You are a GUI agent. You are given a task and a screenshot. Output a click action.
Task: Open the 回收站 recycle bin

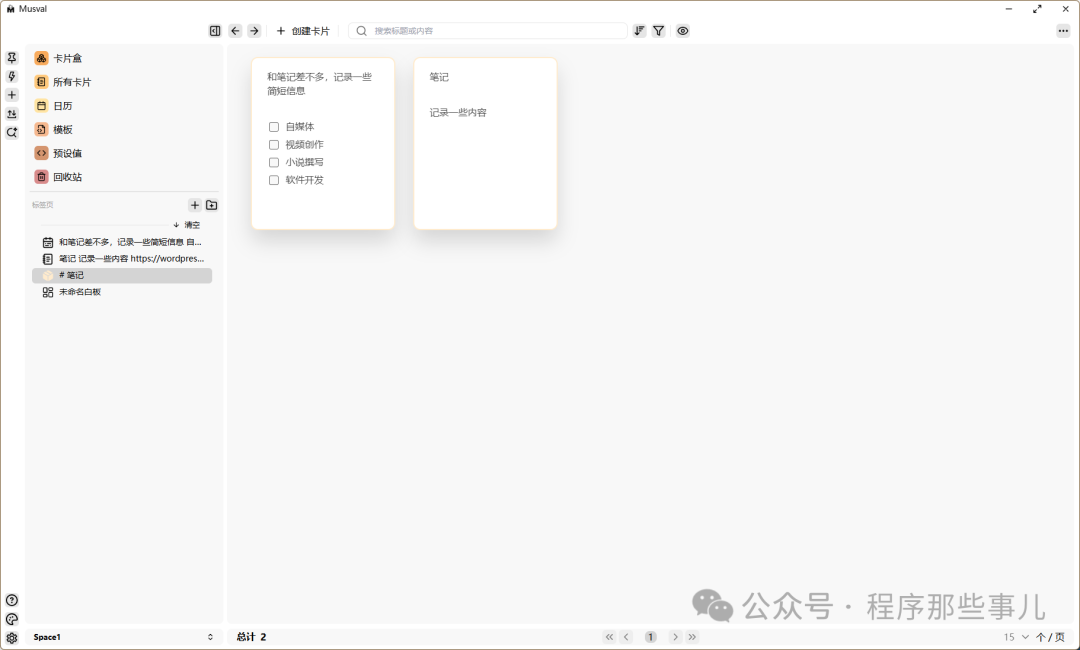(x=65, y=176)
